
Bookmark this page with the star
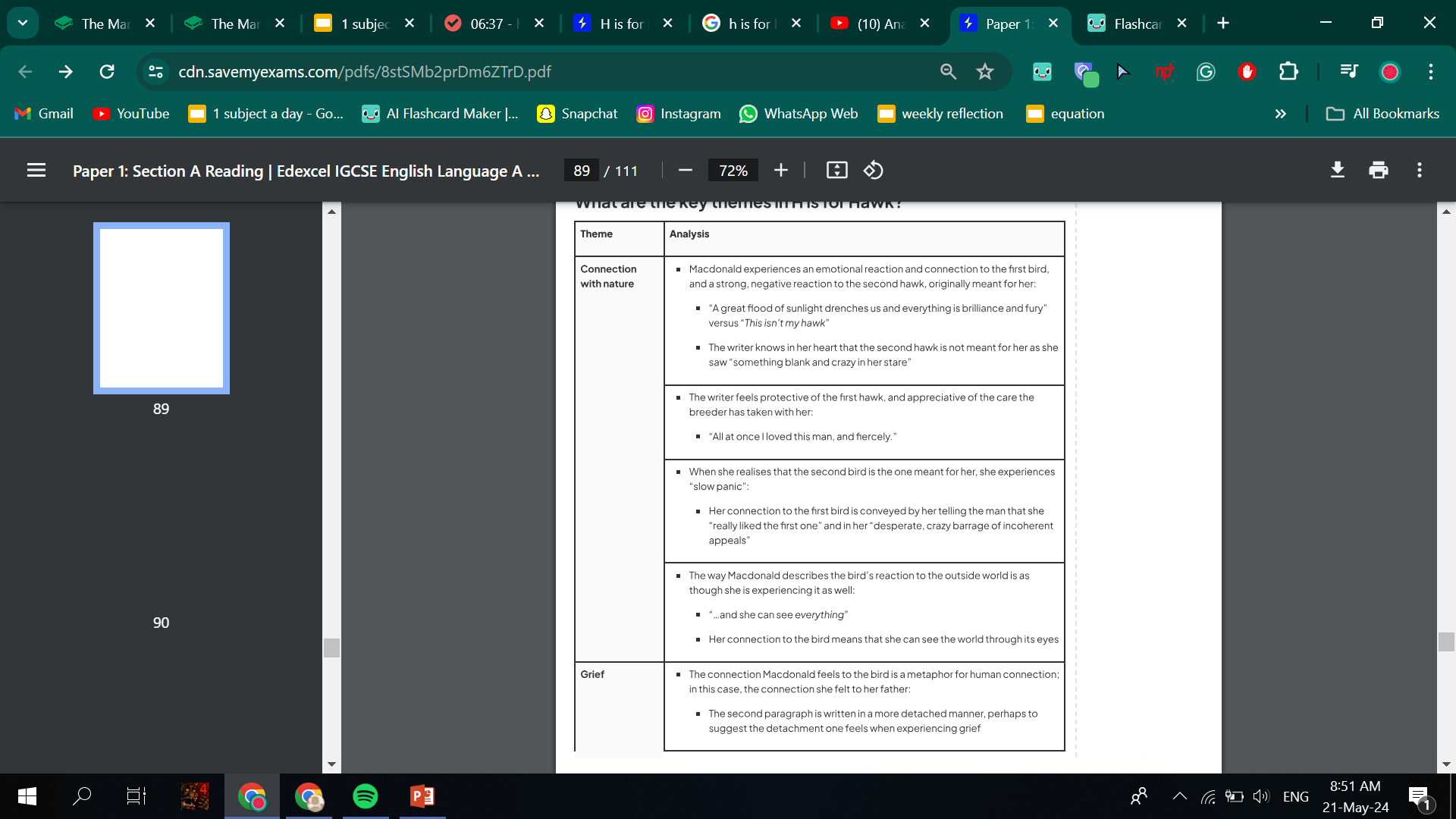click(985, 71)
